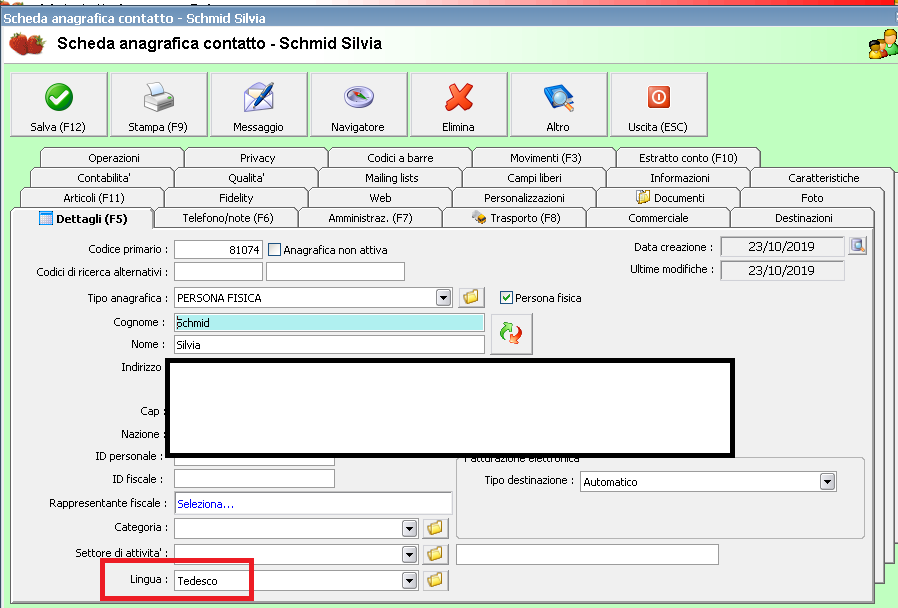
Task: Save the contact with Salva (F12)
Action: (x=58, y=104)
